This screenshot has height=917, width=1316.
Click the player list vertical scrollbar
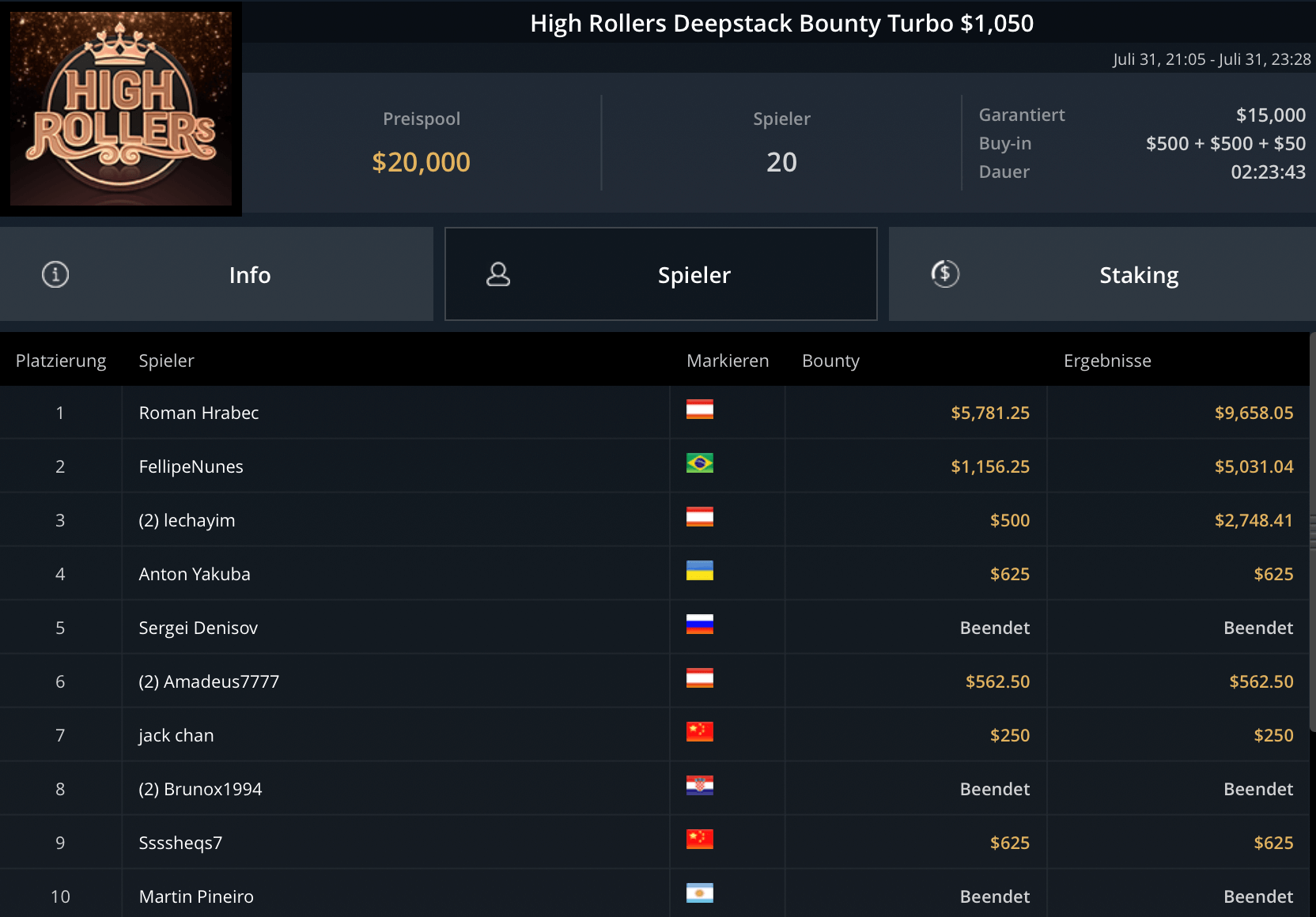click(1312, 530)
